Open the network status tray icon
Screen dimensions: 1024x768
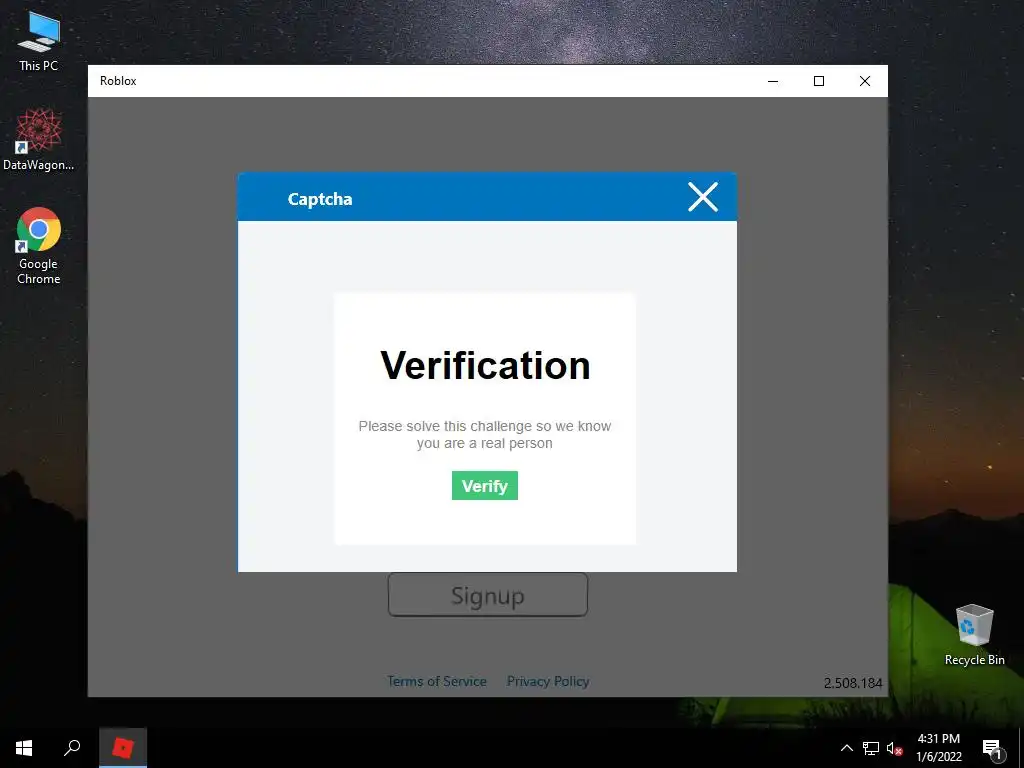(x=871, y=748)
